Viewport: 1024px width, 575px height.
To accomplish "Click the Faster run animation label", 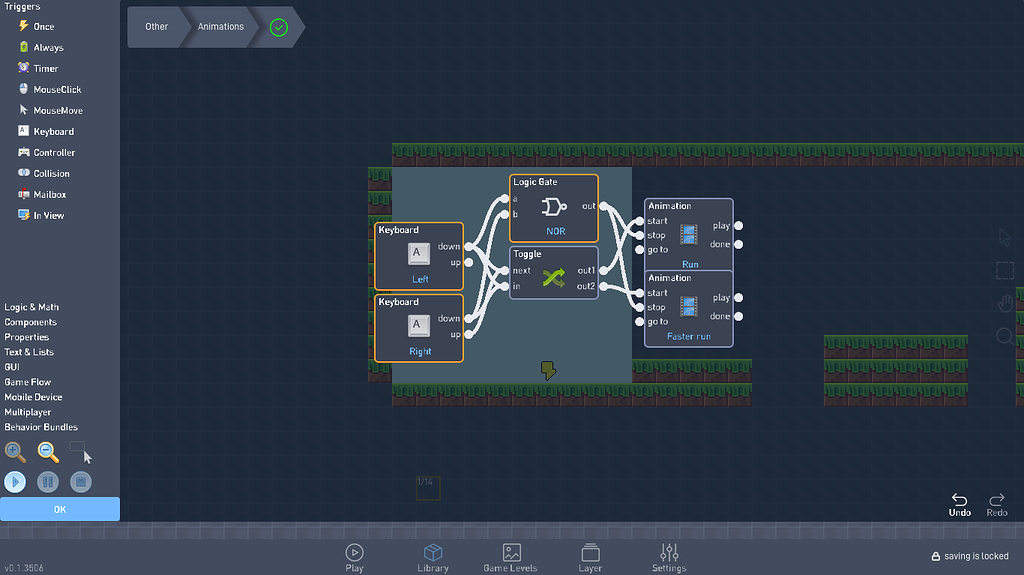I will click(689, 337).
